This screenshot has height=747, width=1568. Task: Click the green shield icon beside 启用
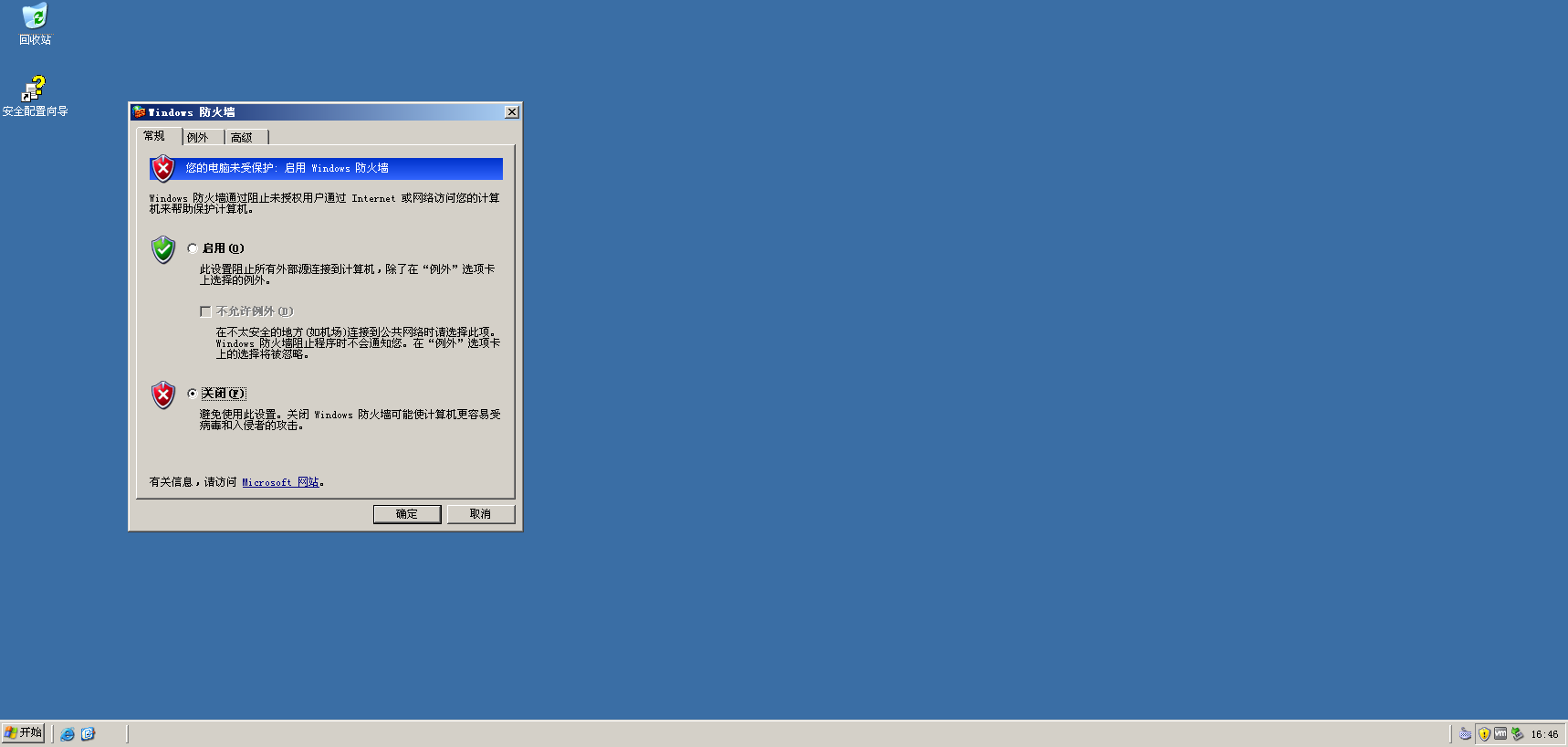coord(163,249)
